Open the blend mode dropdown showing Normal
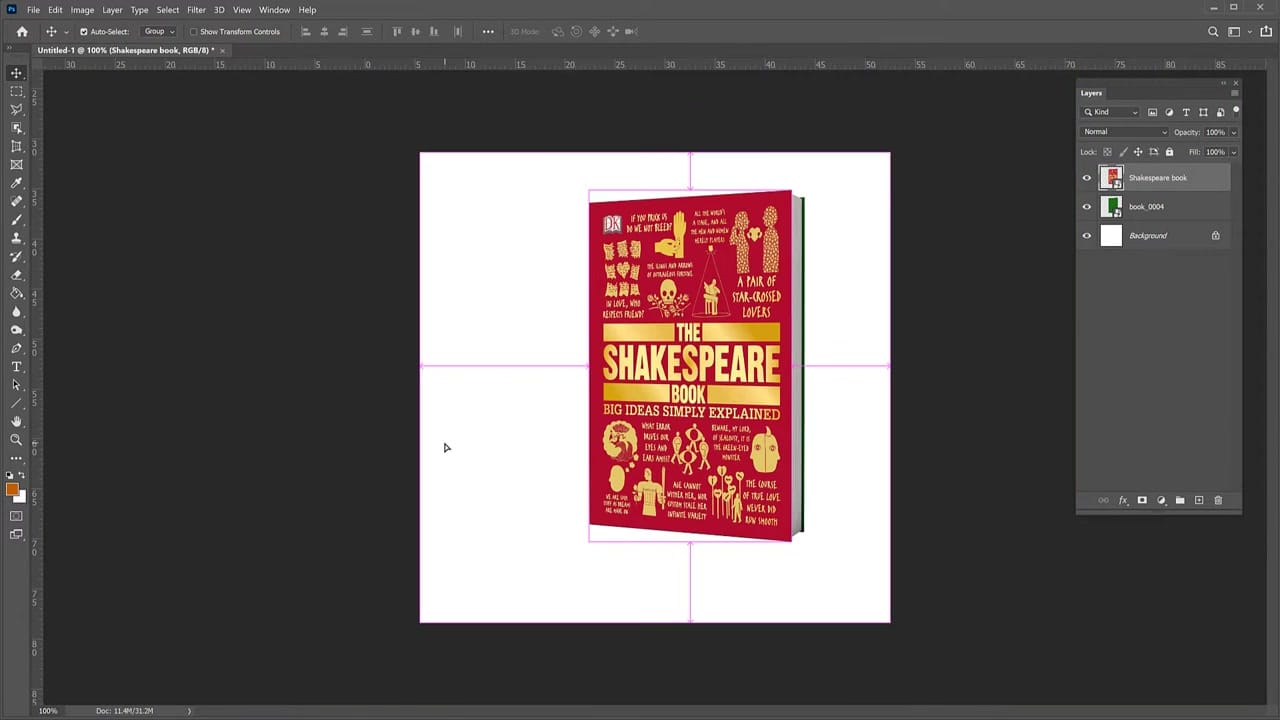Image resolution: width=1280 pixels, height=720 pixels. [x=1124, y=131]
